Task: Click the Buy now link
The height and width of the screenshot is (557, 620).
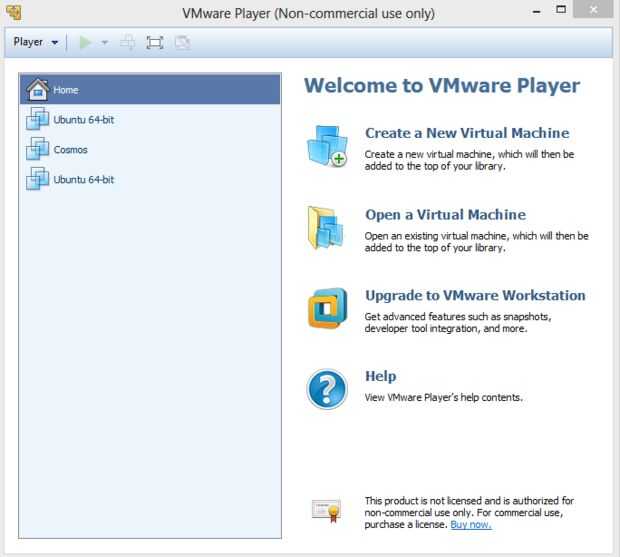Action: (471, 525)
